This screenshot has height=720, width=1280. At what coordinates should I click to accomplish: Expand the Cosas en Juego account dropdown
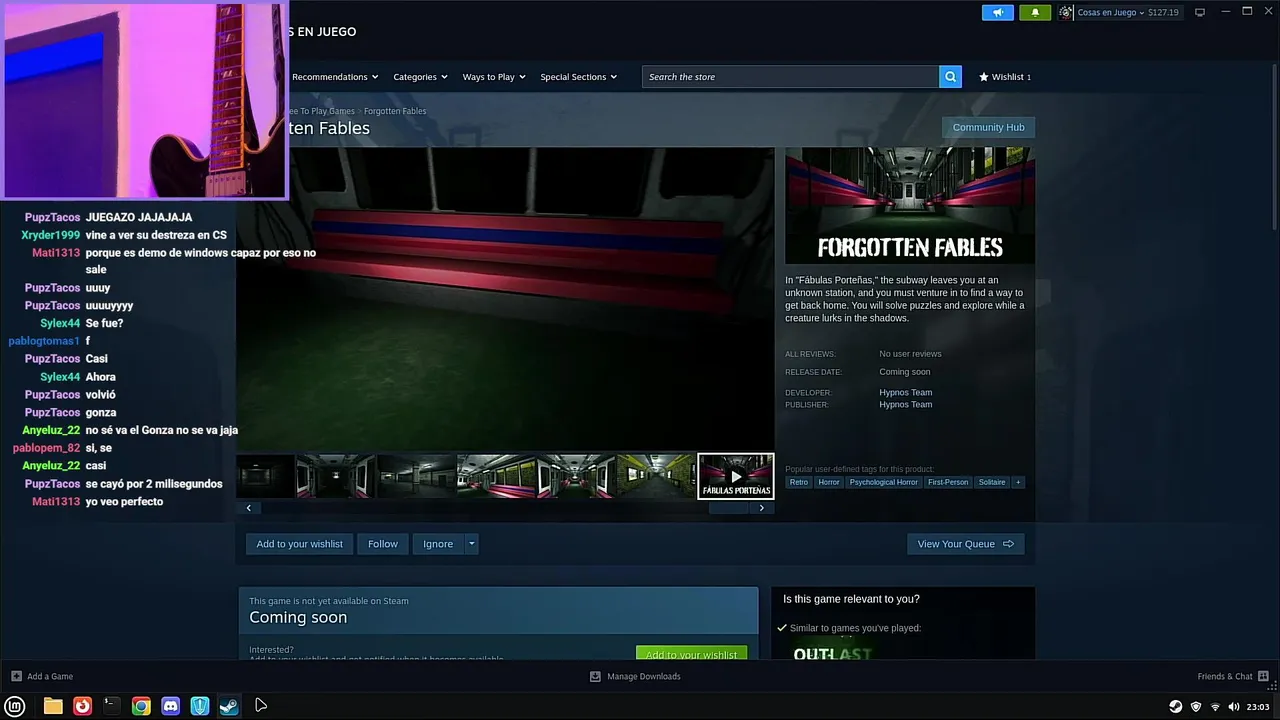coord(1111,13)
